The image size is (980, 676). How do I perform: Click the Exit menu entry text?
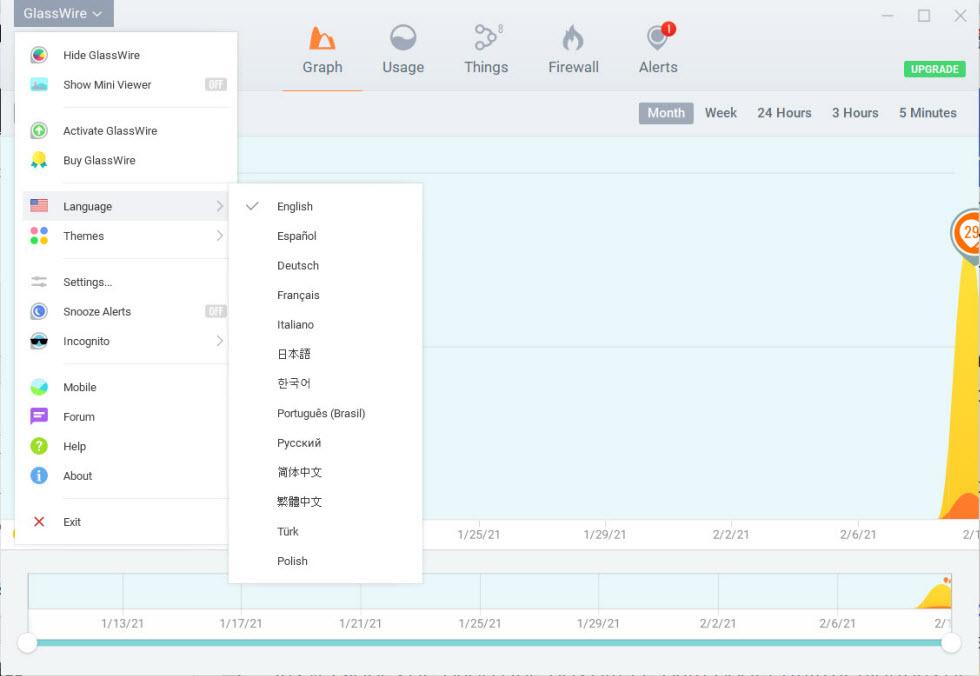pyautogui.click(x=72, y=522)
